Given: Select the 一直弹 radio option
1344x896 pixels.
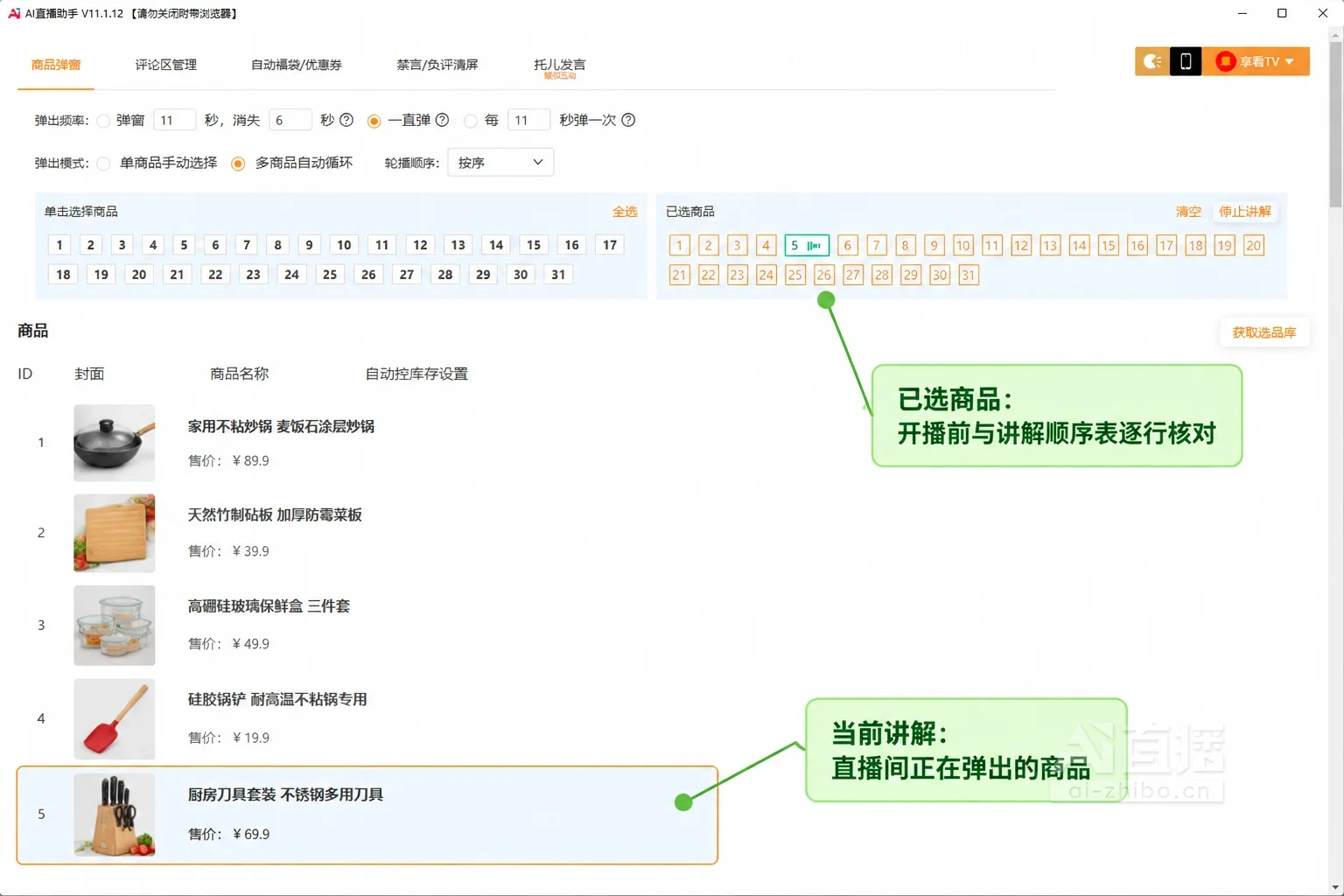Looking at the screenshot, I should click(374, 121).
